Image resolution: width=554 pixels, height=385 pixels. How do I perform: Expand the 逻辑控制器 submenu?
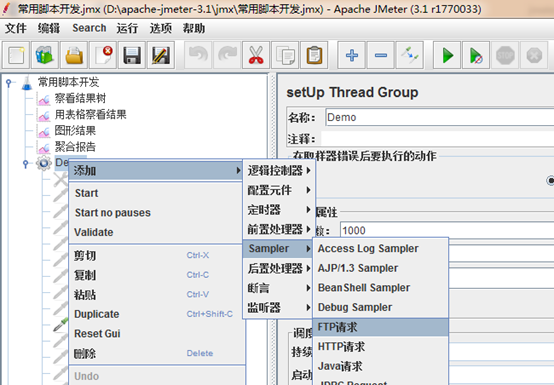(x=279, y=171)
